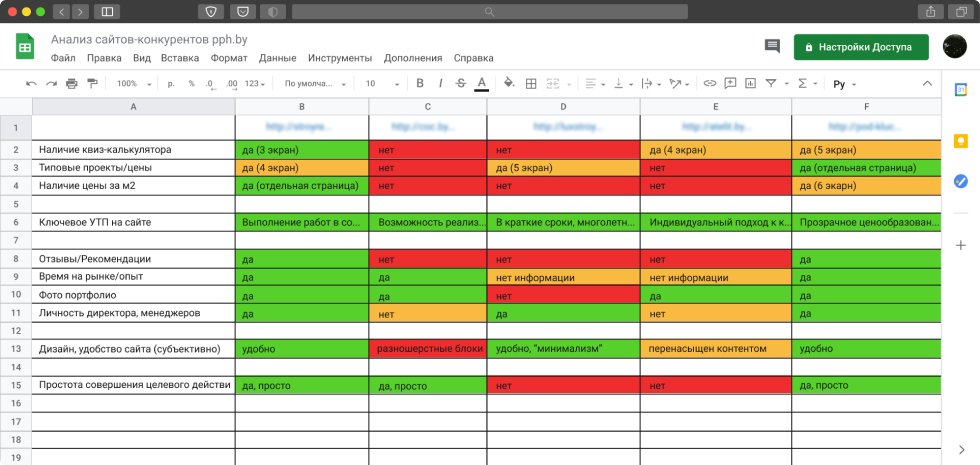The height and width of the screenshot is (465, 980).
Task: Open comment history icon
Action: (x=772, y=46)
